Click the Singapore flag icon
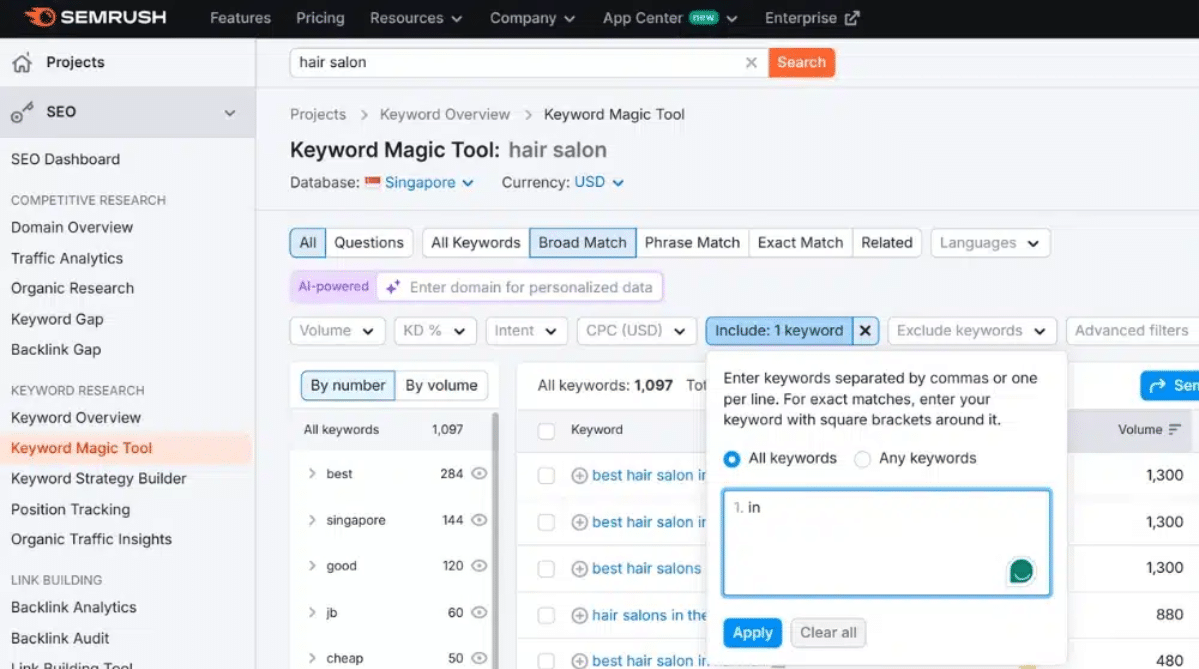The image size is (1199, 669). 372,182
